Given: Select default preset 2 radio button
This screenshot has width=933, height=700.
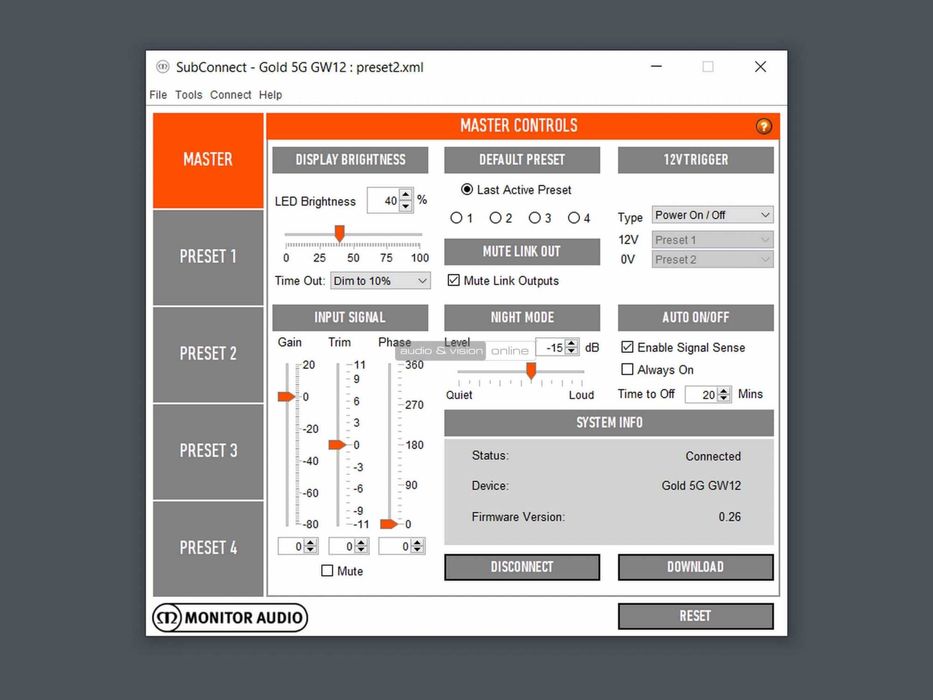Looking at the screenshot, I should 495,218.
